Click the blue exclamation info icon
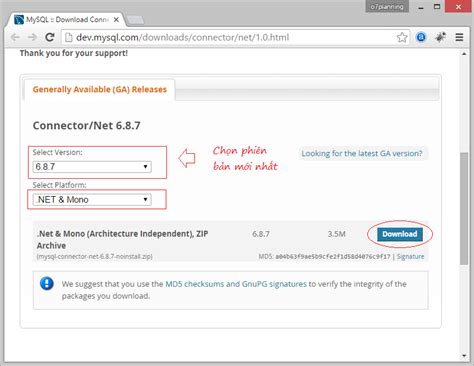The width and height of the screenshot is (474, 366). (x=47, y=284)
